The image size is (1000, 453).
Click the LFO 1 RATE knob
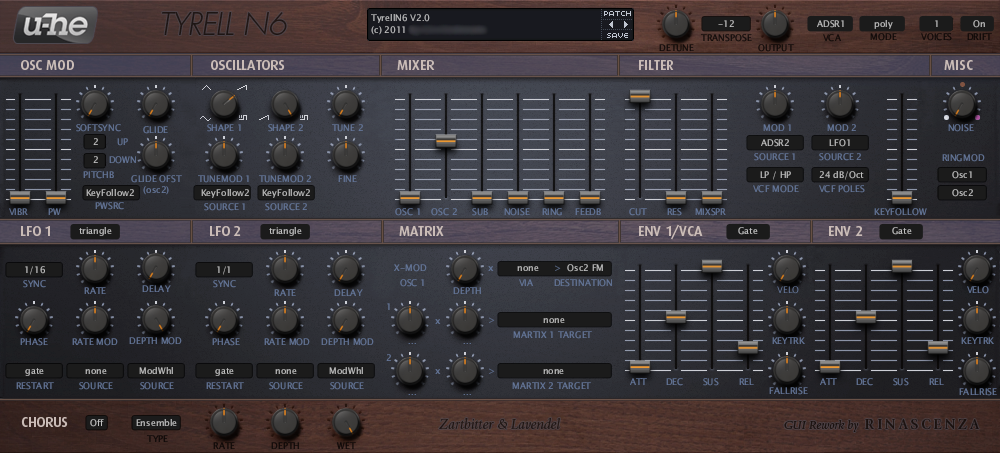(94, 269)
